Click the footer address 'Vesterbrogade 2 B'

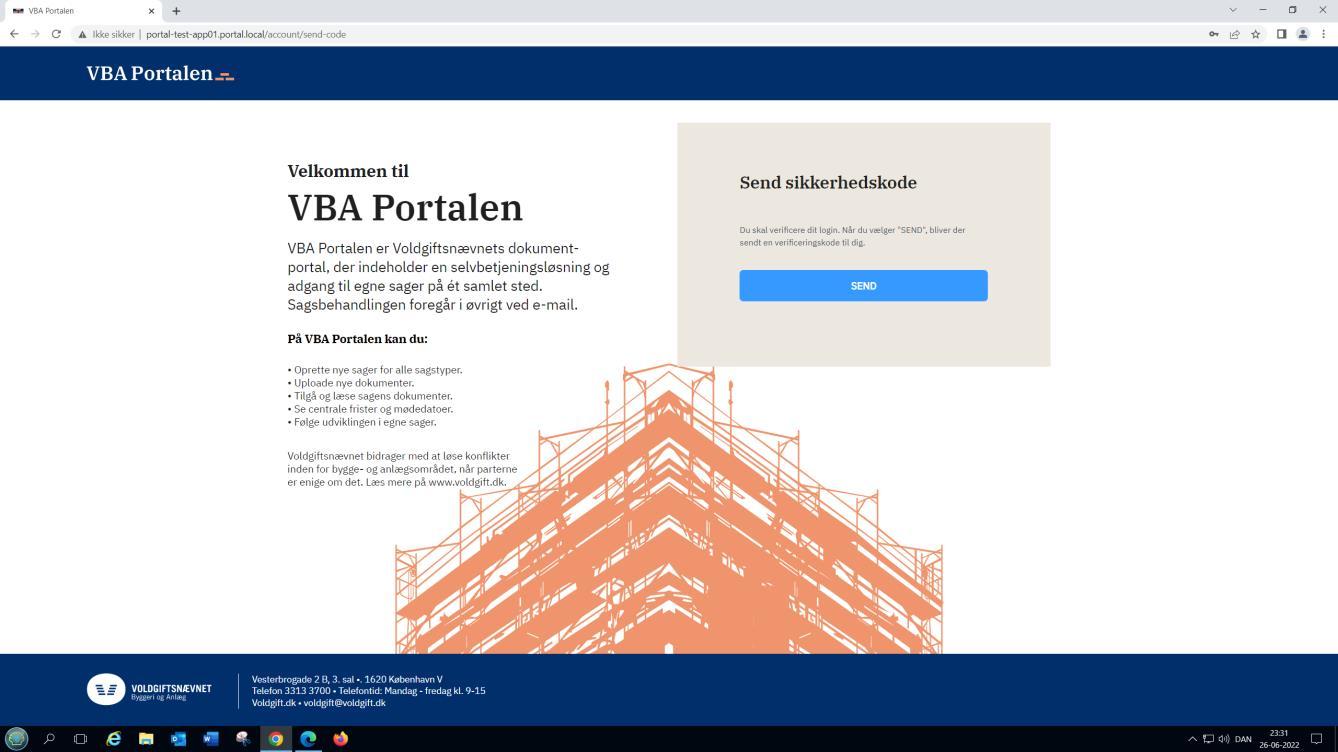347,680
